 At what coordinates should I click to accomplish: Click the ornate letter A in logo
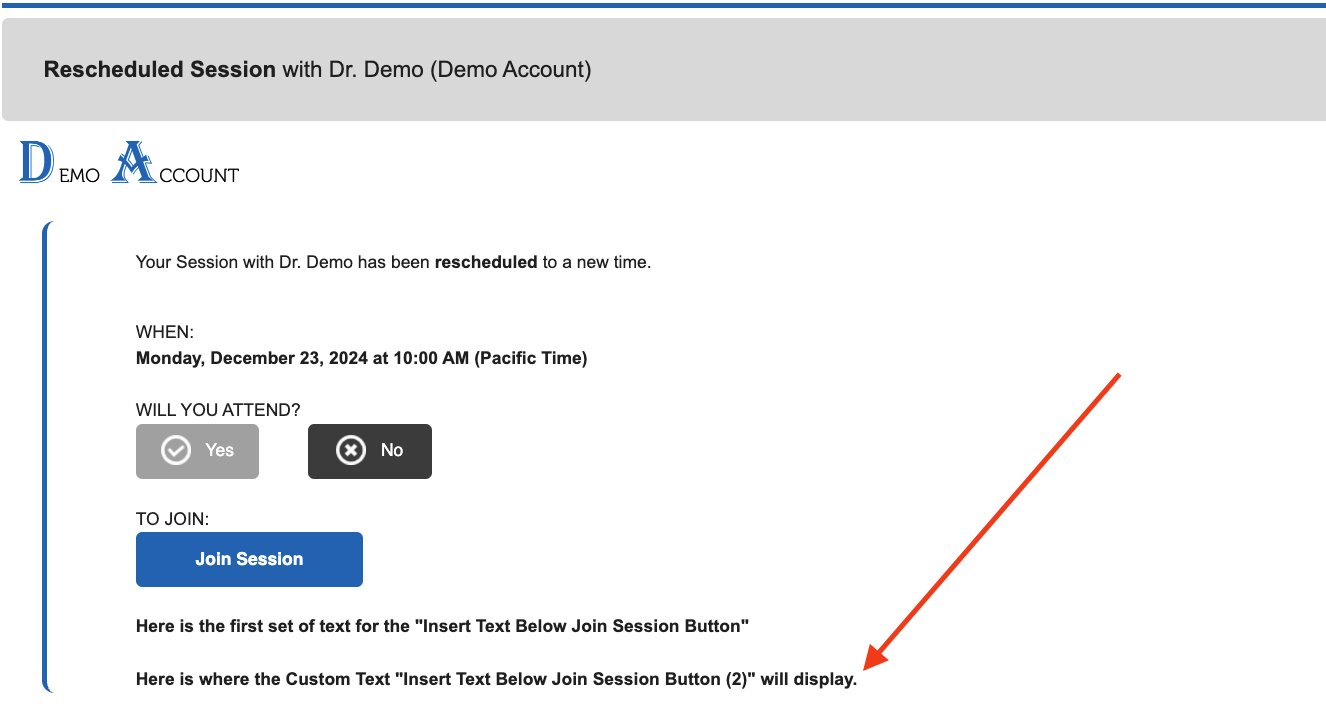click(x=133, y=163)
